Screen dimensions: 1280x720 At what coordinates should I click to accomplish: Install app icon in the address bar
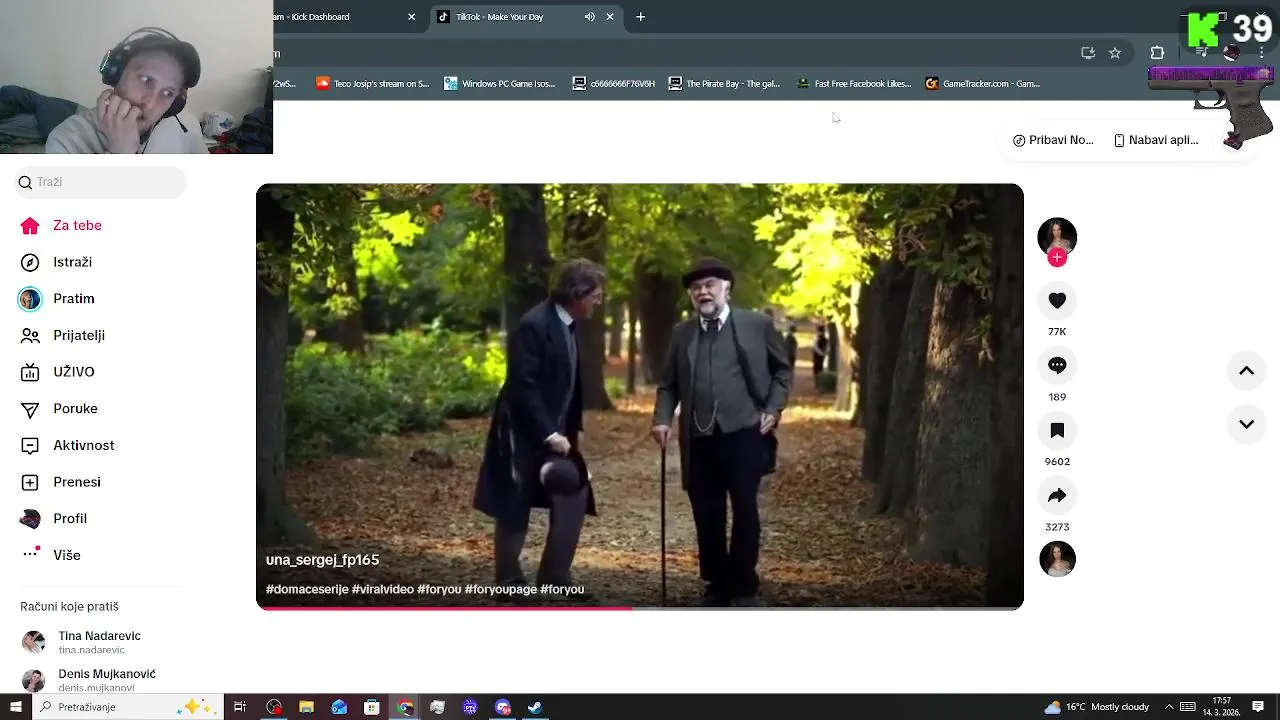pyautogui.click(x=1088, y=53)
